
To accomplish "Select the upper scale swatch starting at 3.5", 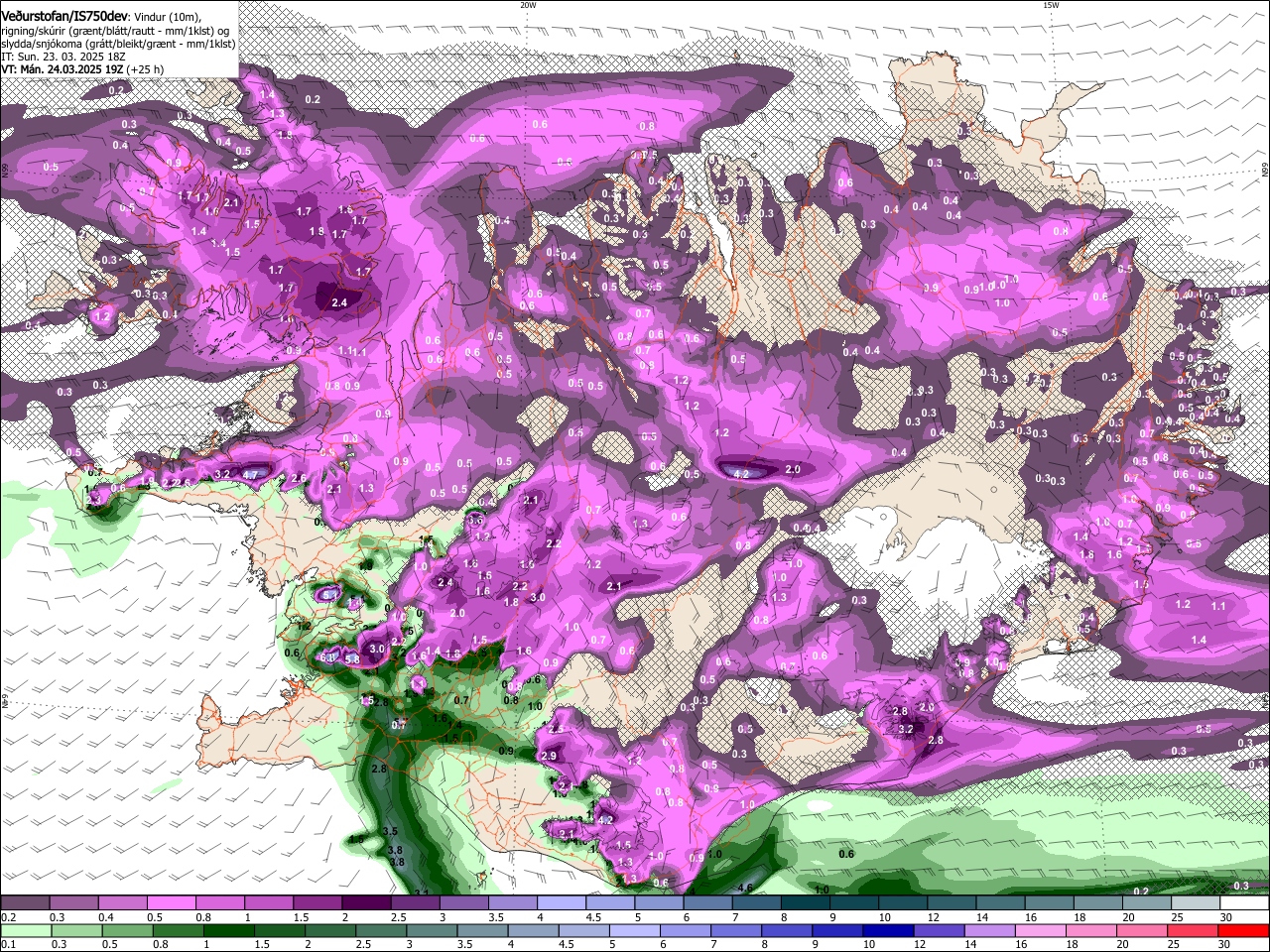I will [511, 903].
